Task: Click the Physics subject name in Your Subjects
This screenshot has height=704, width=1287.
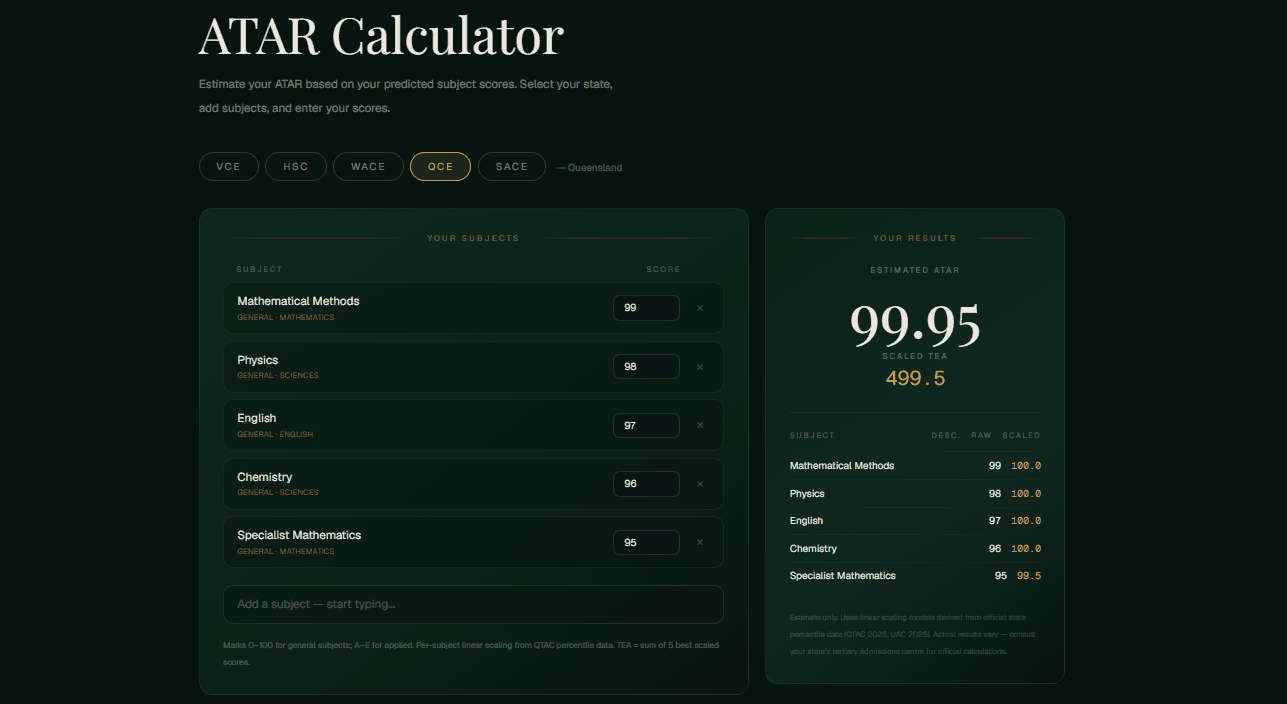Action: [x=258, y=360]
